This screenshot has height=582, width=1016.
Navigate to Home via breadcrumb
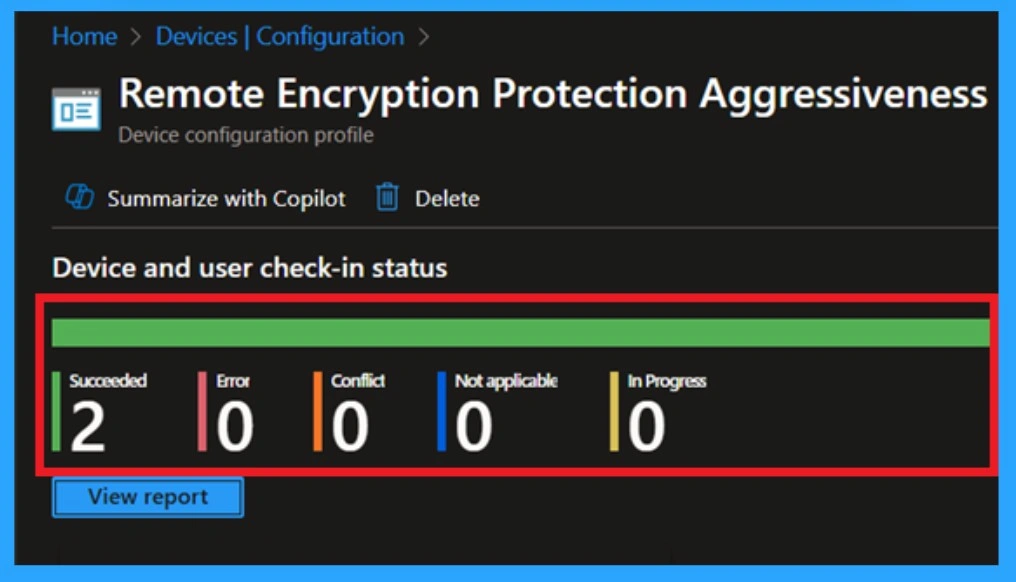pos(84,36)
